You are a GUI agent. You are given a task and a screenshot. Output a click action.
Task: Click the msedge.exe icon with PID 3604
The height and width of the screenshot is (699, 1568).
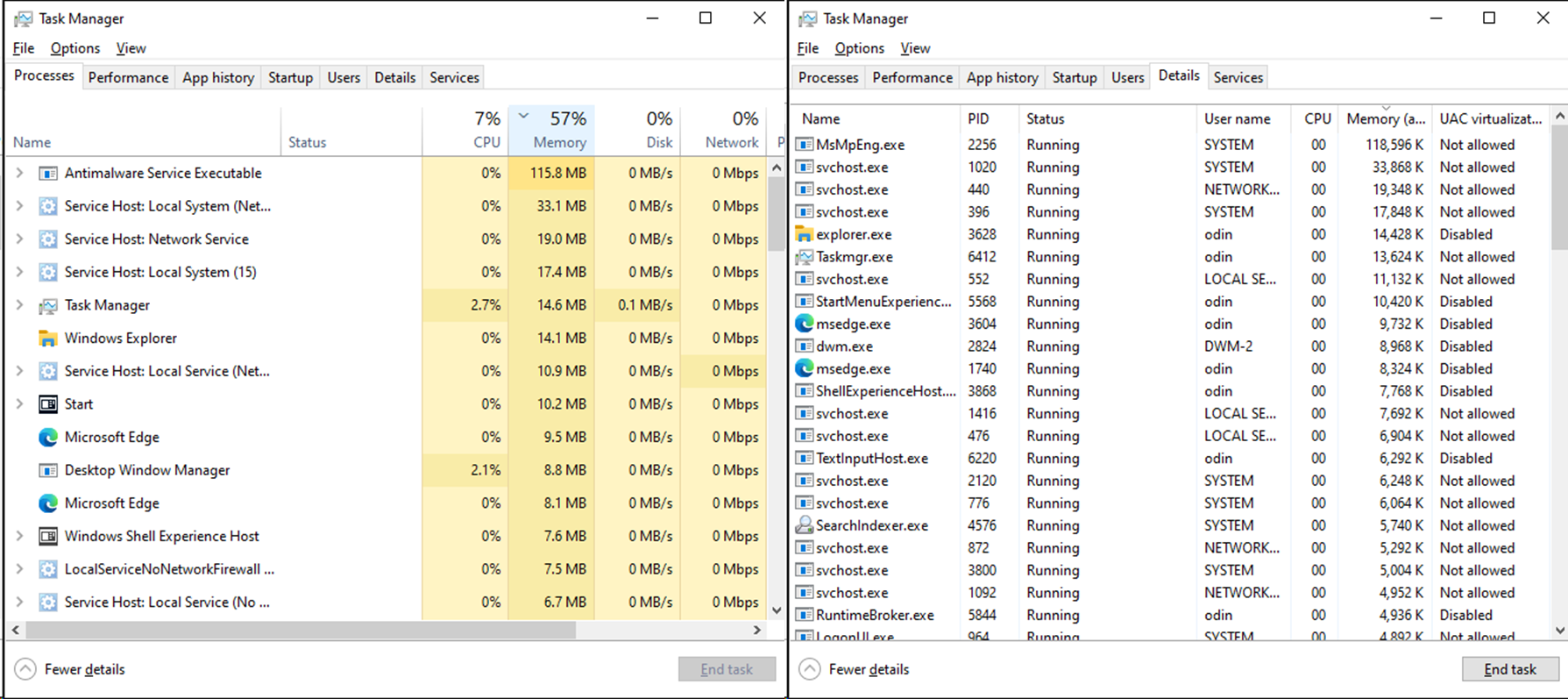click(804, 324)
